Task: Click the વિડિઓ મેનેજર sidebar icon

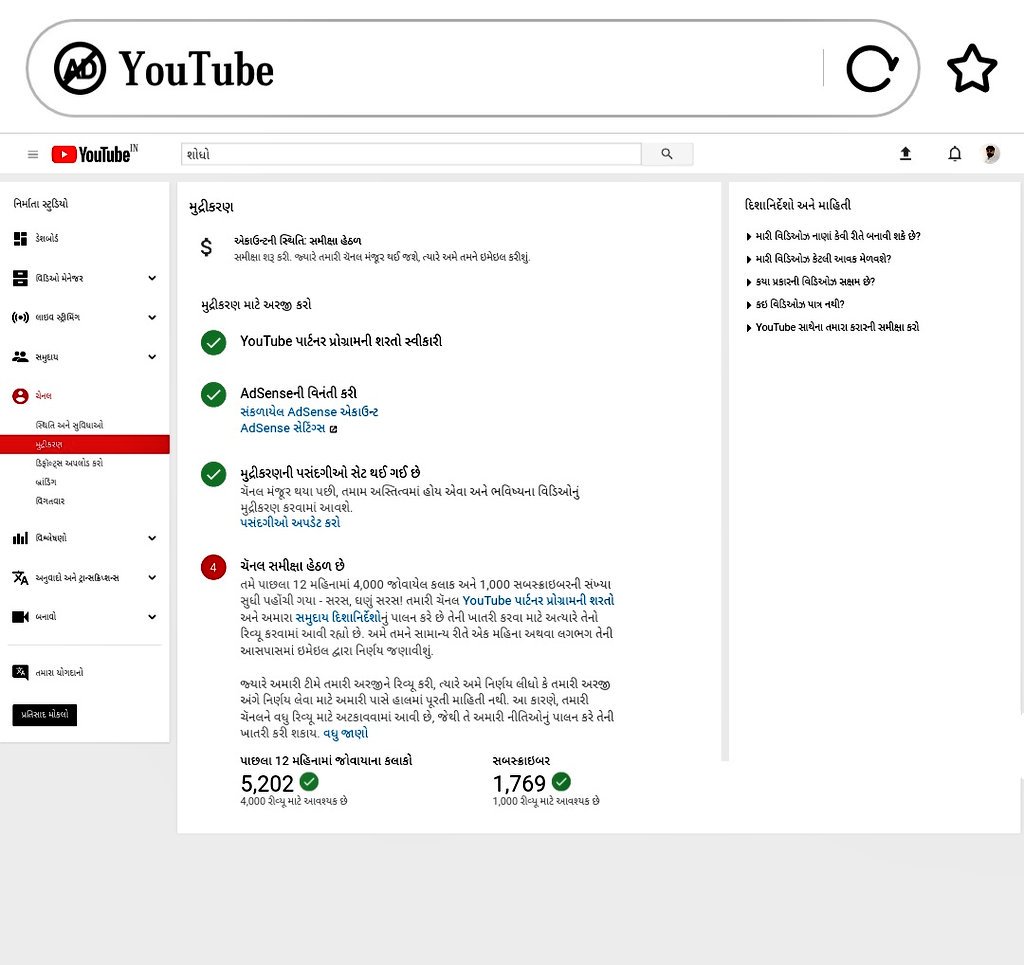Action: [20, 278]
